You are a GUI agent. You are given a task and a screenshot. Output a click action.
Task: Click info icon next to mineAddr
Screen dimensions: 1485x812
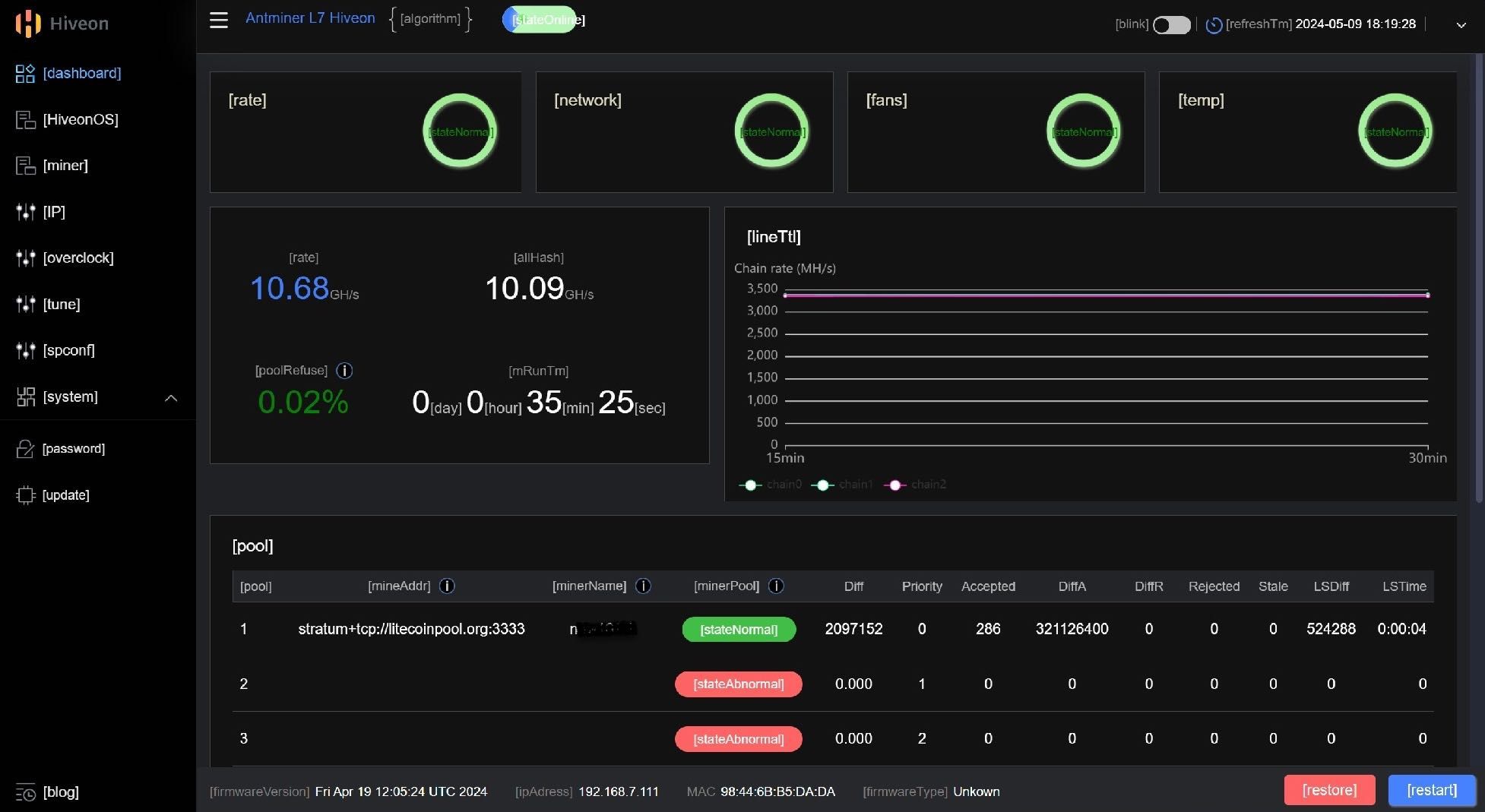point(447,586)
